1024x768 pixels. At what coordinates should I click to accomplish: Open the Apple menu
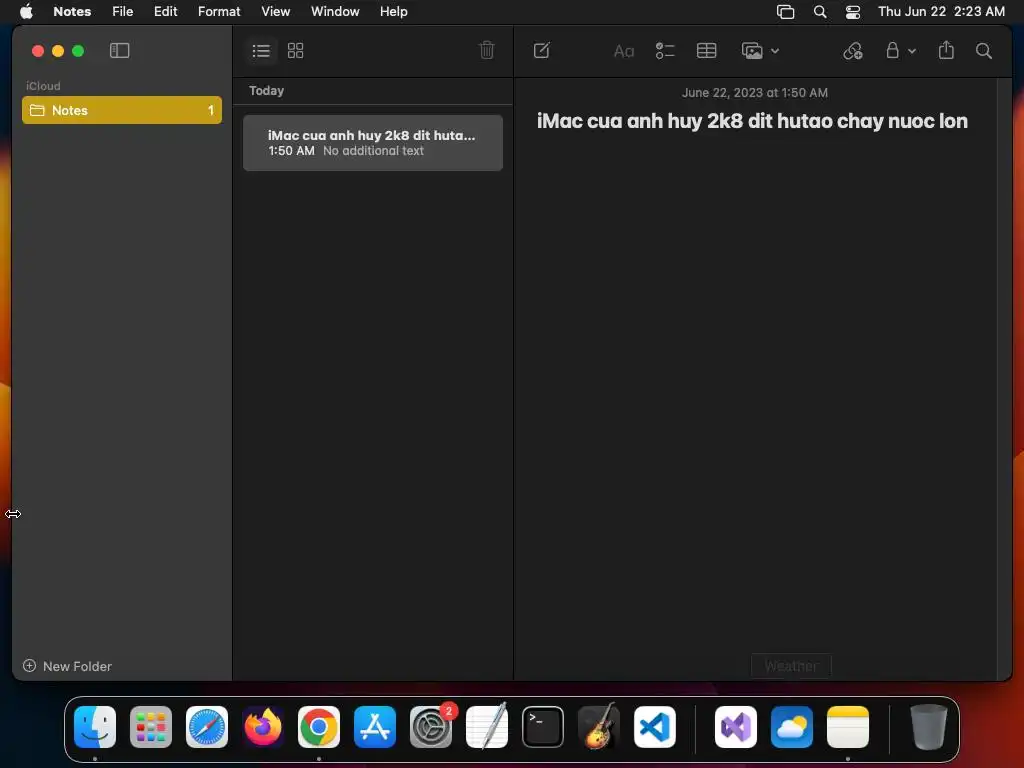coord(26,11)
